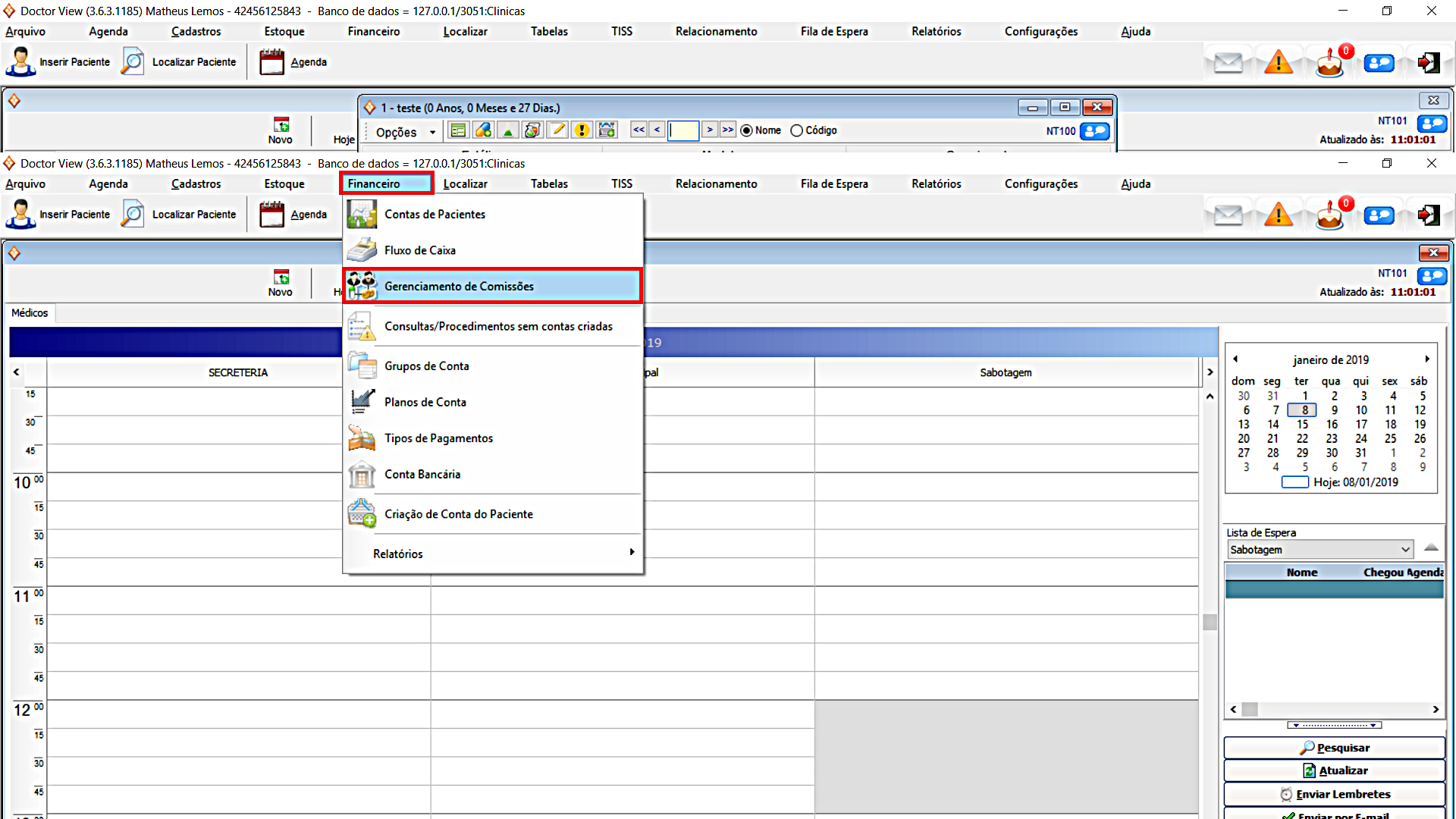Click the waiting list horizontal scrollbar thumb
The height and width of the screenshot is (819, 1456).
(1250, 709)
